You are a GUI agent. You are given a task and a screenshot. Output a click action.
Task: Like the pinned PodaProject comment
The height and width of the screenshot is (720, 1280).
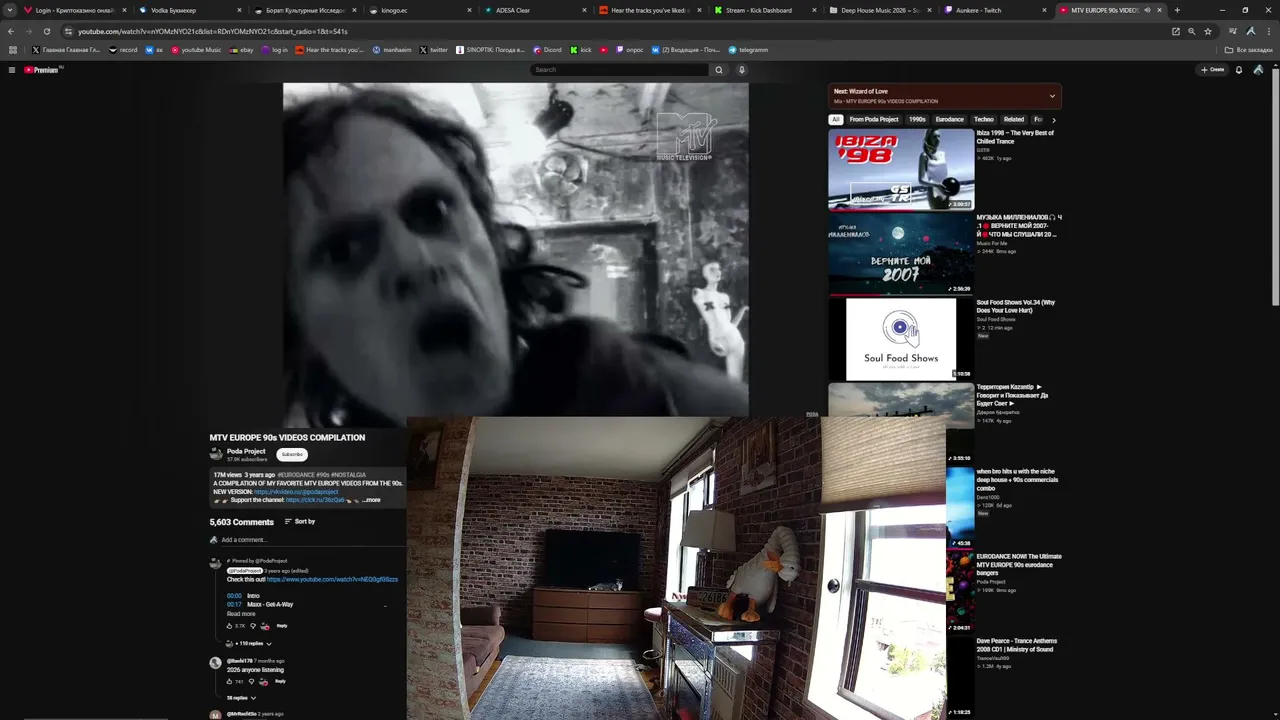[x=230, y=626]
